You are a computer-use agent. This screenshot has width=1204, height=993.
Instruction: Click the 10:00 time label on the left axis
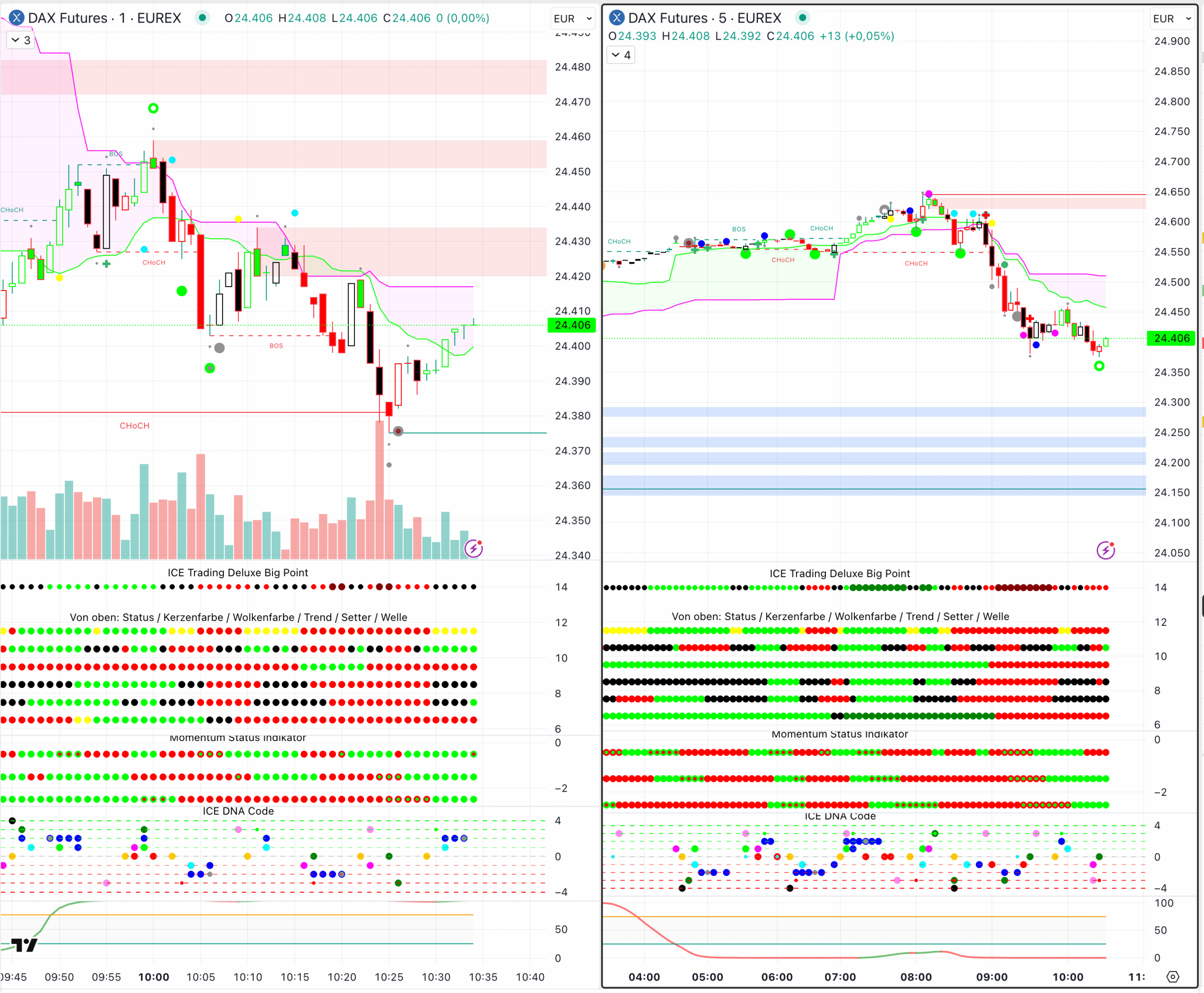pyautogui.click(x=153, y=977)
